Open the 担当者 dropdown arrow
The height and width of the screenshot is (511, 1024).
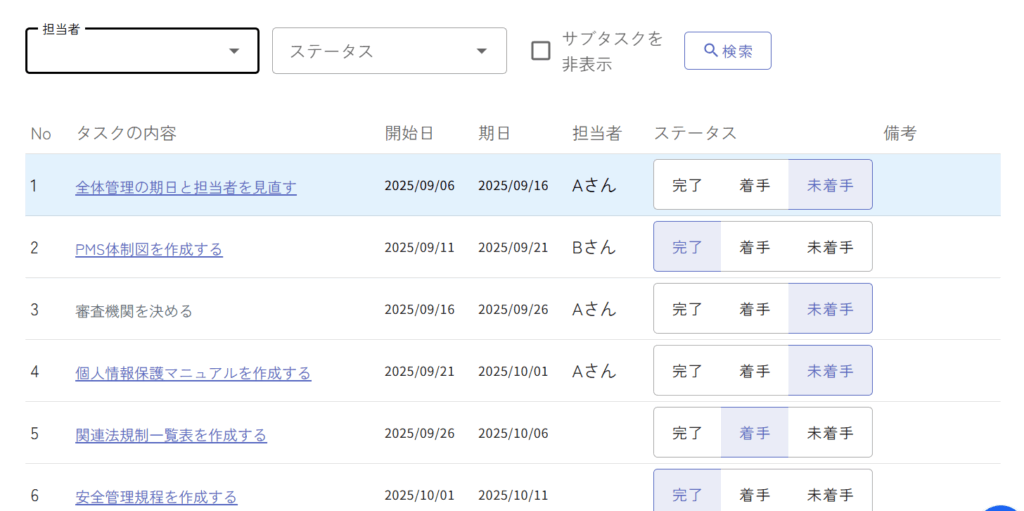(x=234, y=51)
